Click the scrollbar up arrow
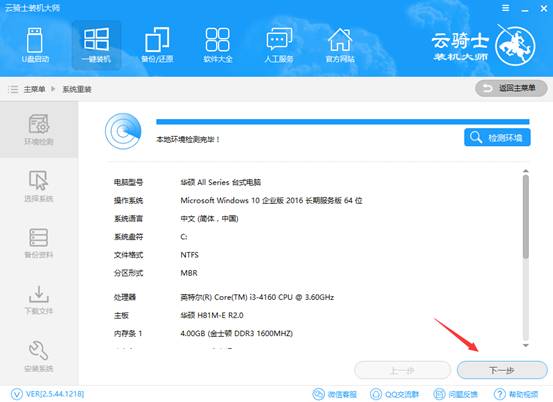Image resolution: width=553 pixels, height=402 pixels. (526, 171)
